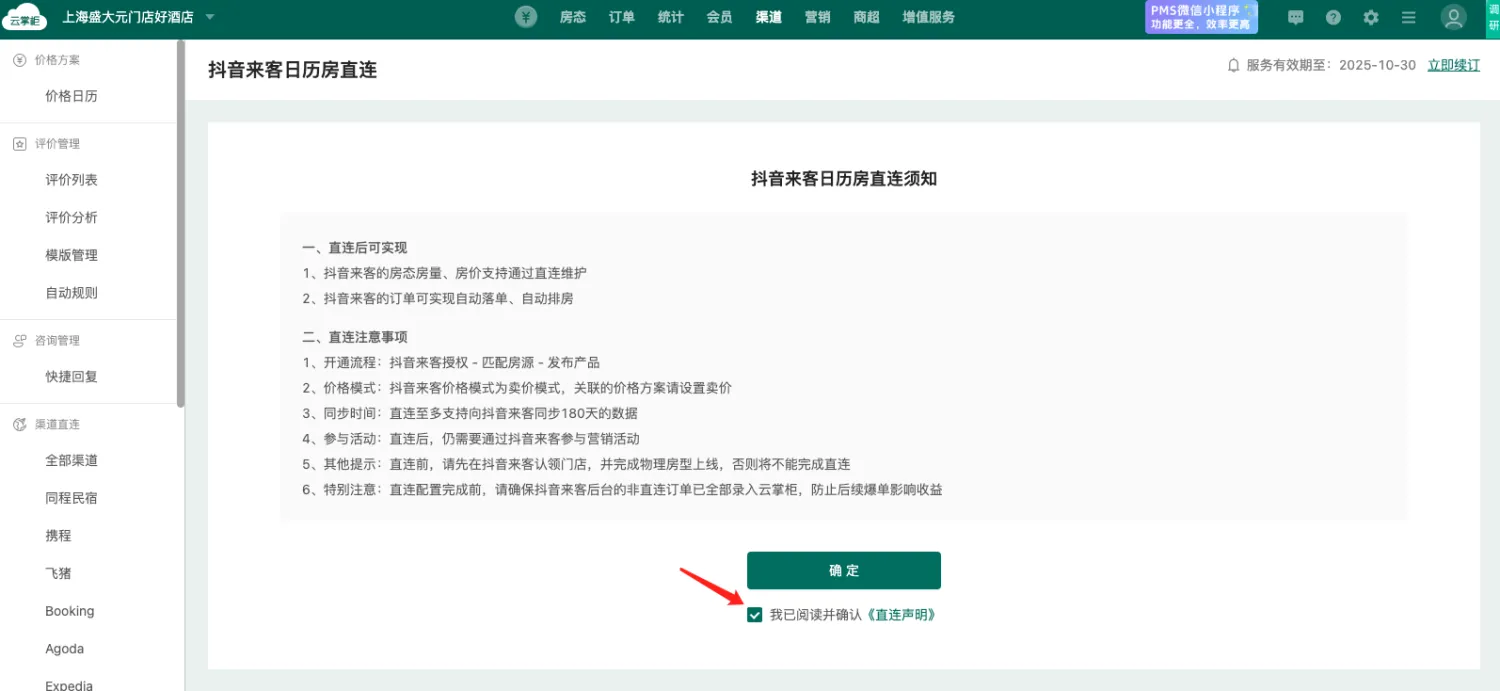1500x691 pixels.
Task: Open the 《直连声明》 link
Action: coord(902,615)
